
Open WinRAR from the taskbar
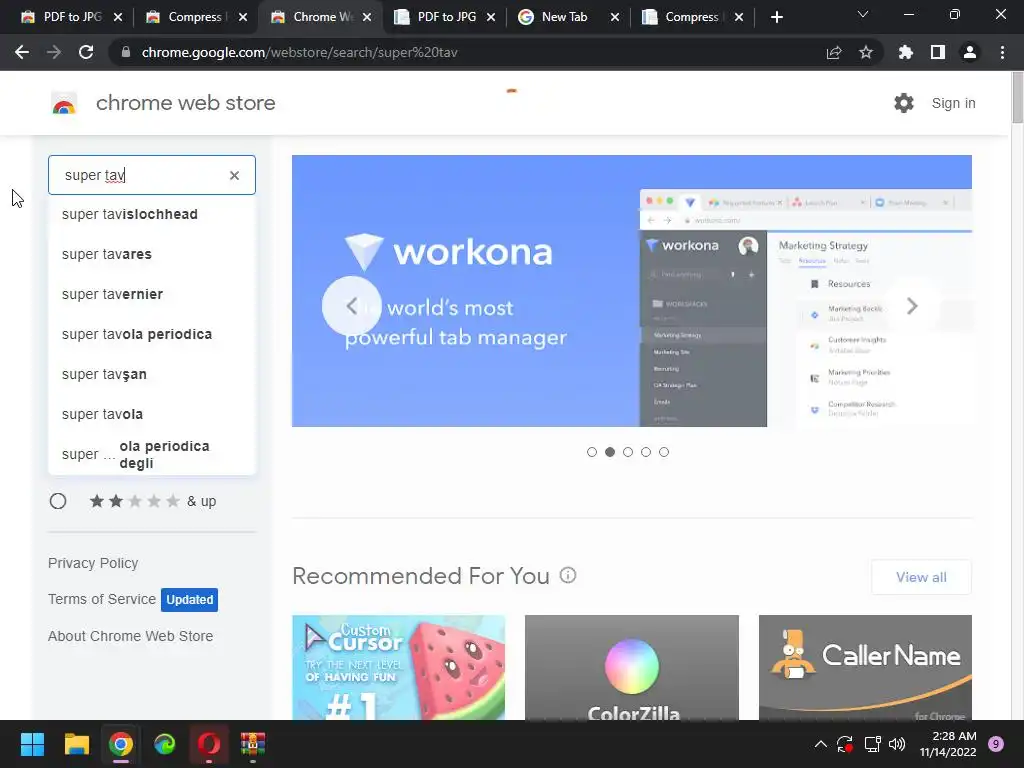pyautogui.click(x=253, y=744)
